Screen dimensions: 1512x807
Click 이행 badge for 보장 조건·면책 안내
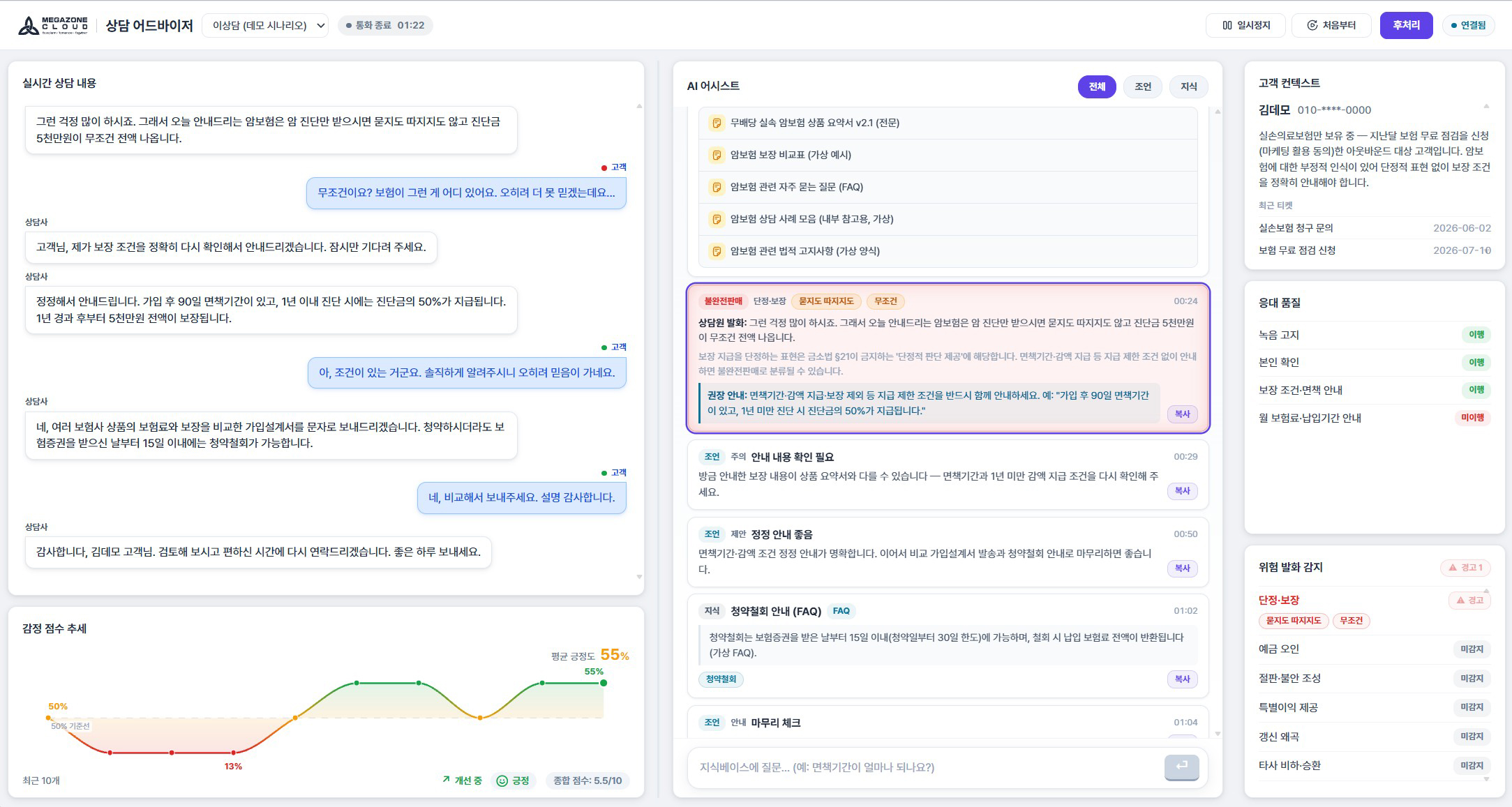click(1476, 390)
